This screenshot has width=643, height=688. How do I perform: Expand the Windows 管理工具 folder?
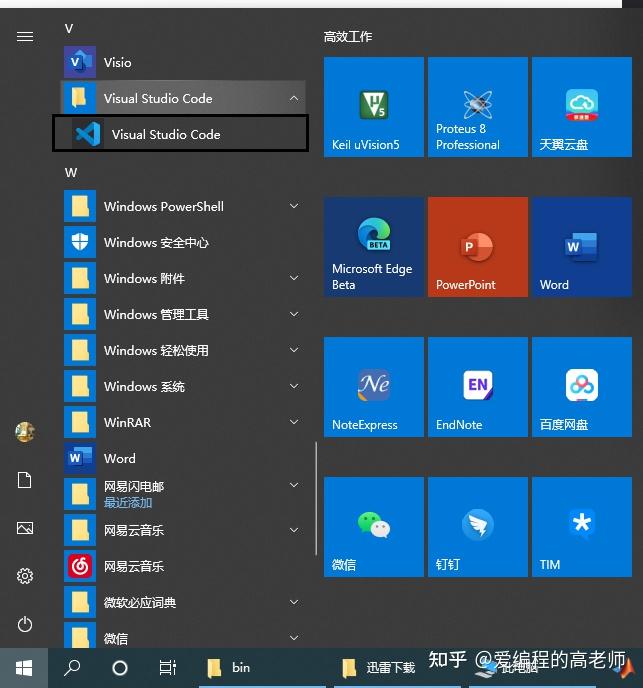pos(294,314)
